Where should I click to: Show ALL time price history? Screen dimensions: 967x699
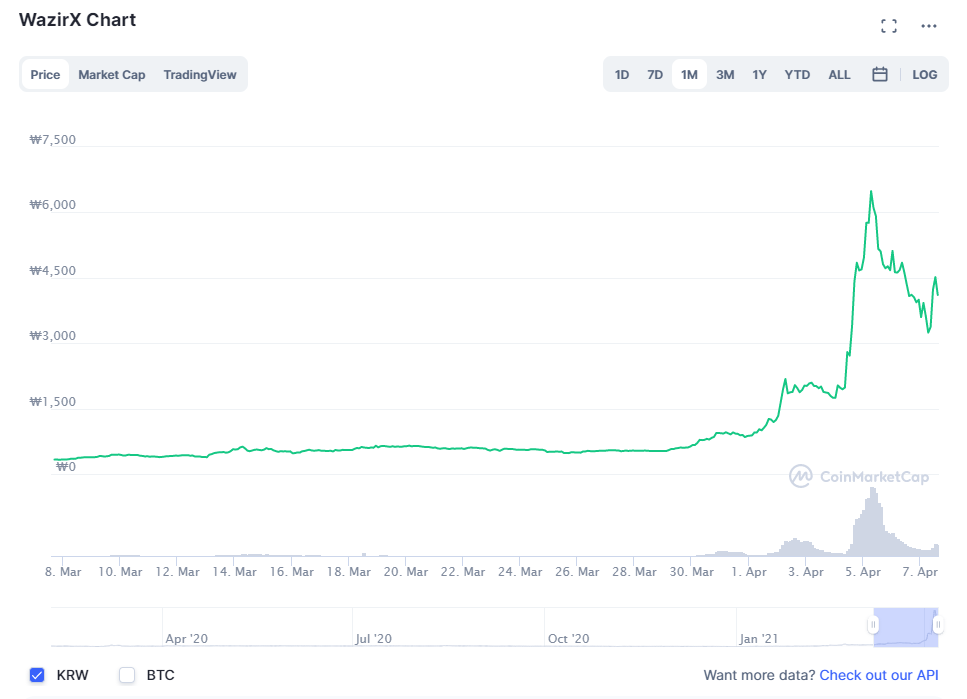point(839,75)
